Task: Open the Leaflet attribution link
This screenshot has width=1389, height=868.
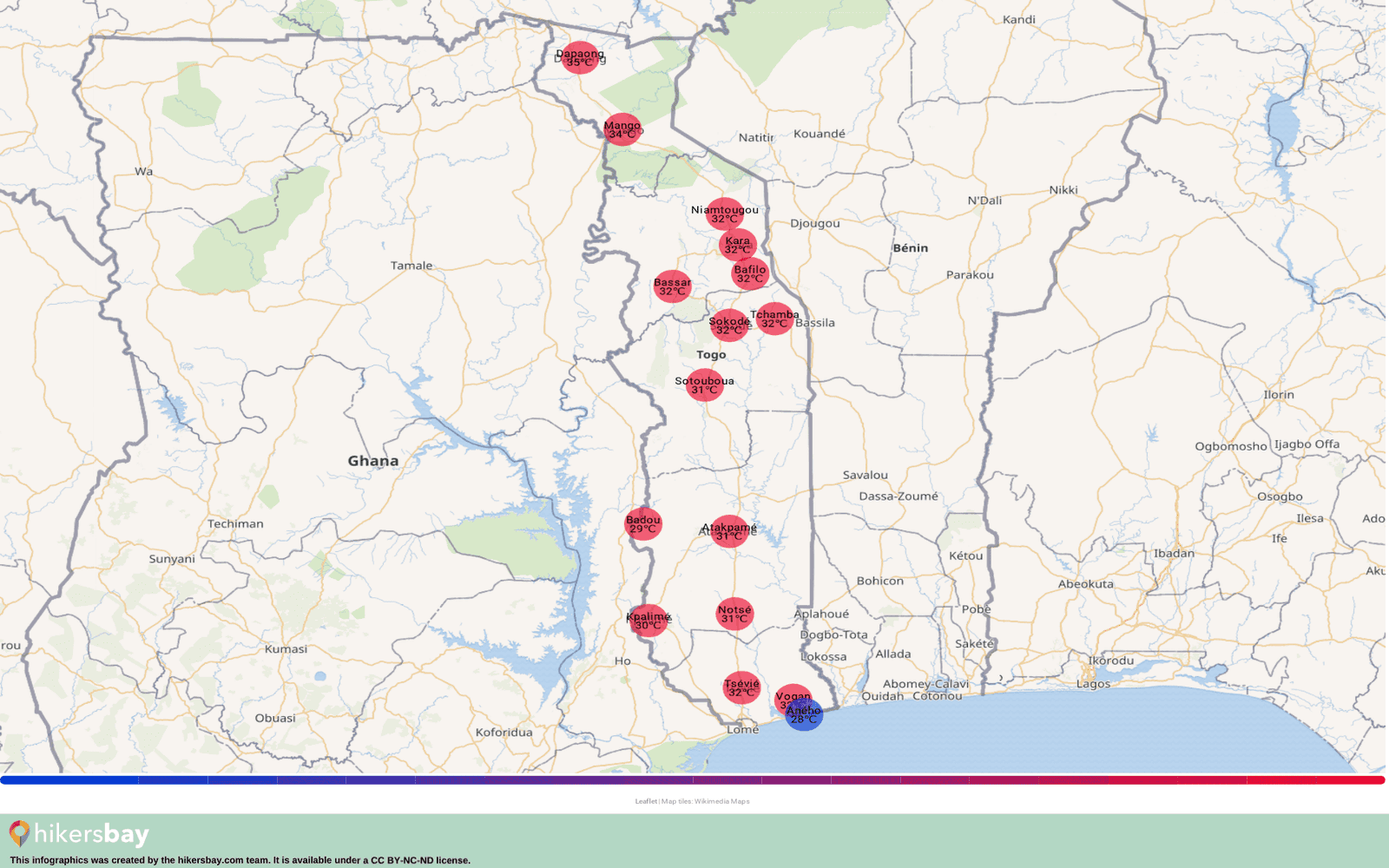Action: (x=646, y=801)
